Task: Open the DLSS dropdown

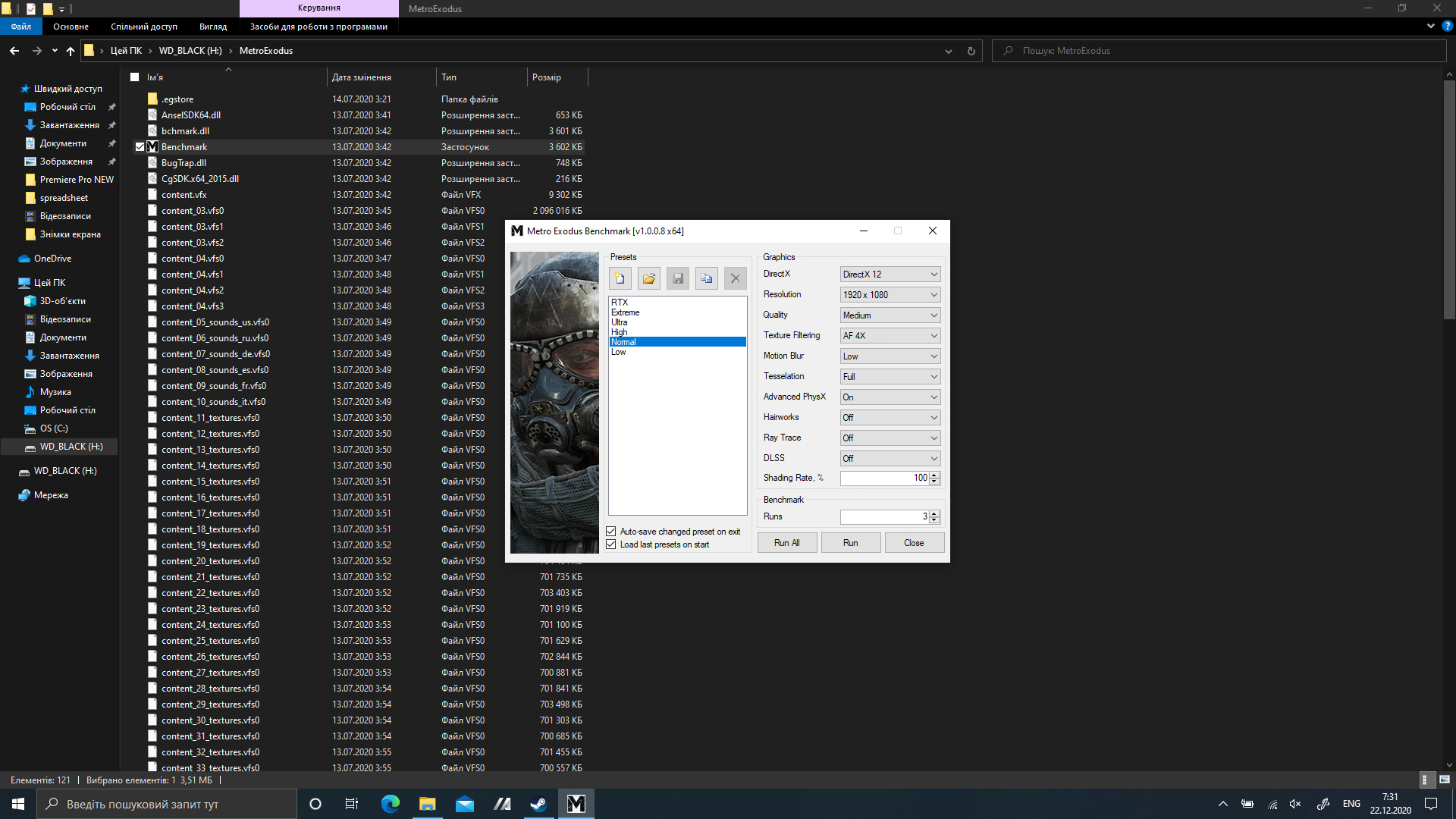Action: [890, 459]
